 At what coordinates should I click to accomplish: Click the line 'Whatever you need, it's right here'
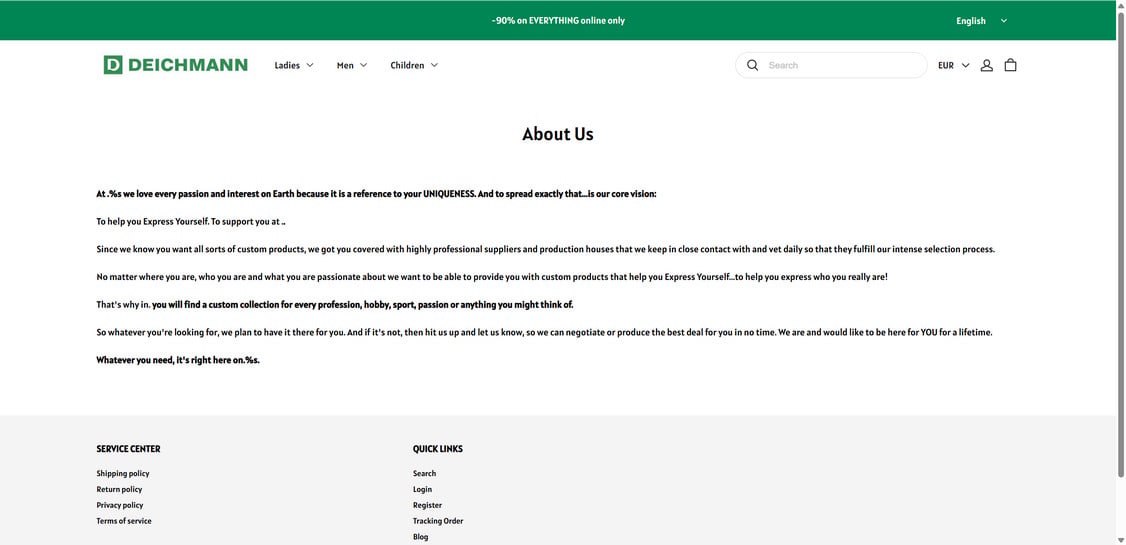(178, 360)
